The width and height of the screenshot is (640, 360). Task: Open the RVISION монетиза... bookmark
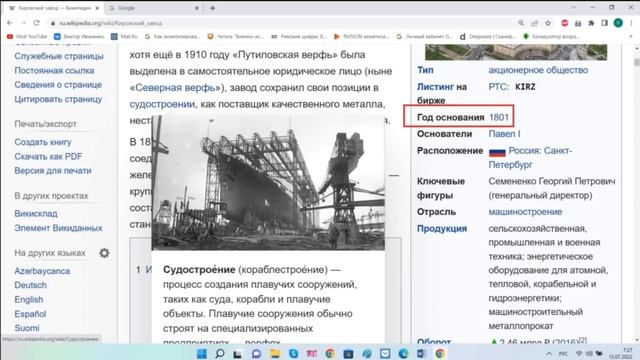click(361, 36)
